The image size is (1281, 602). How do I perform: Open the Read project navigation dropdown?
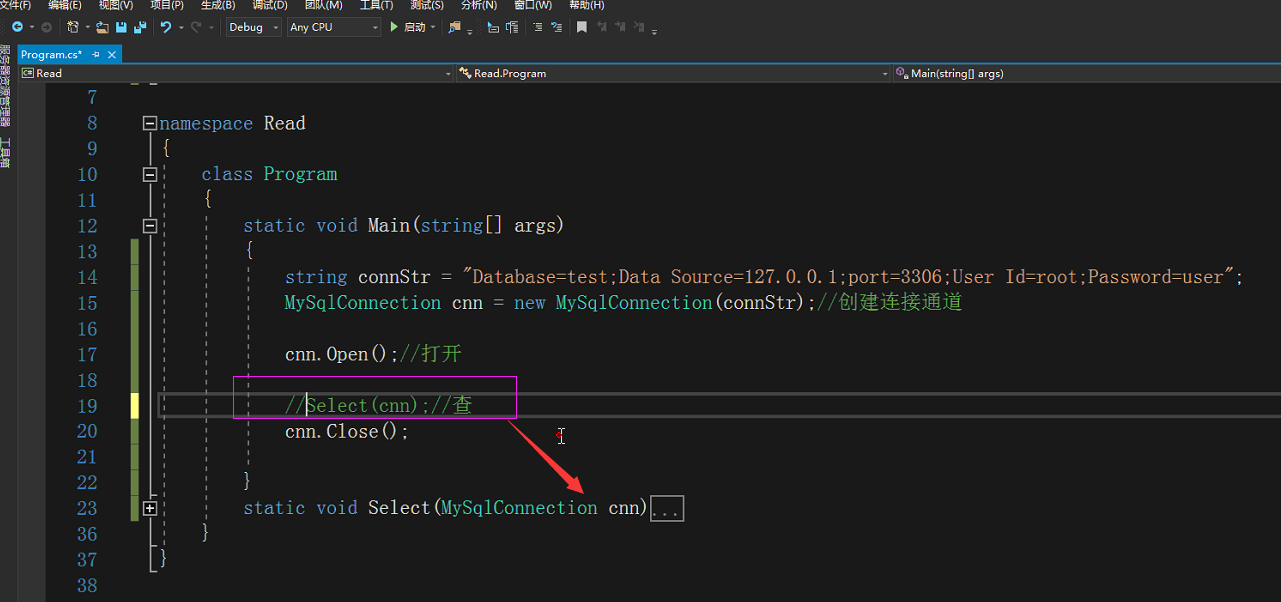(236, 73)
